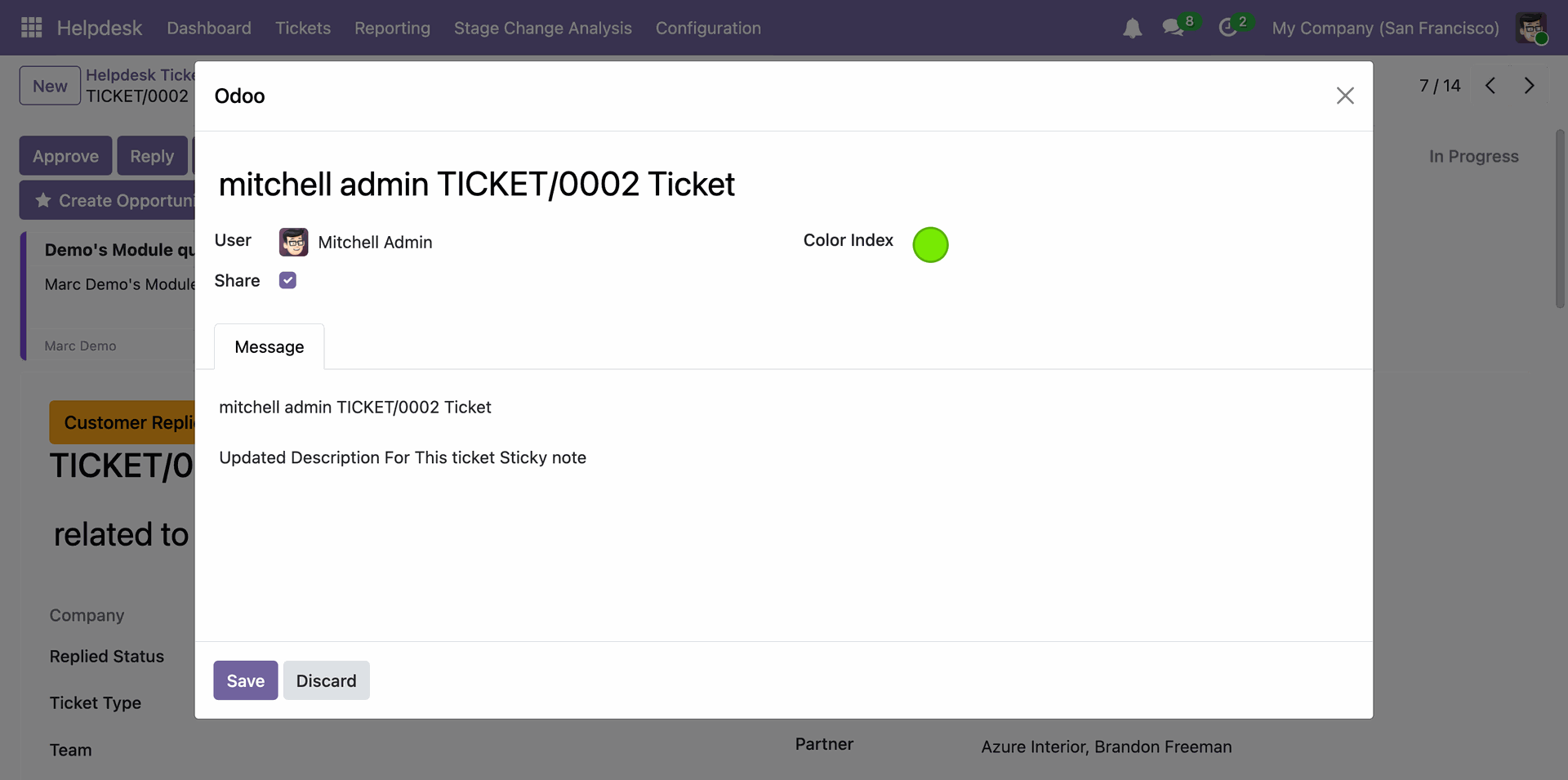Click the green Color Index swatch
This screenshot has width=1568, height=780.
coord(930,245)
